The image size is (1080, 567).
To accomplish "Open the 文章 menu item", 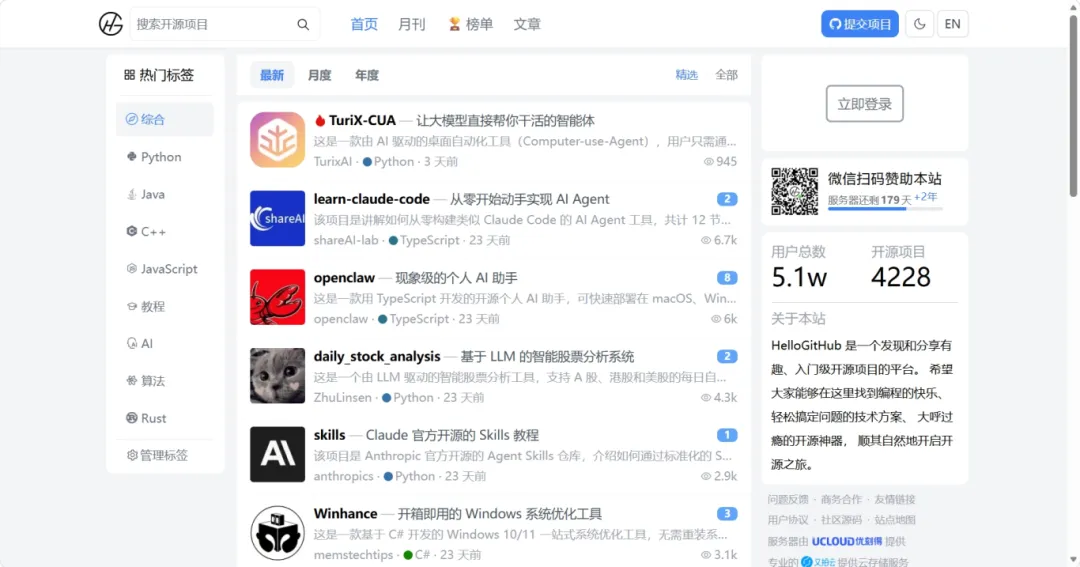I will [x=527, y=24].
